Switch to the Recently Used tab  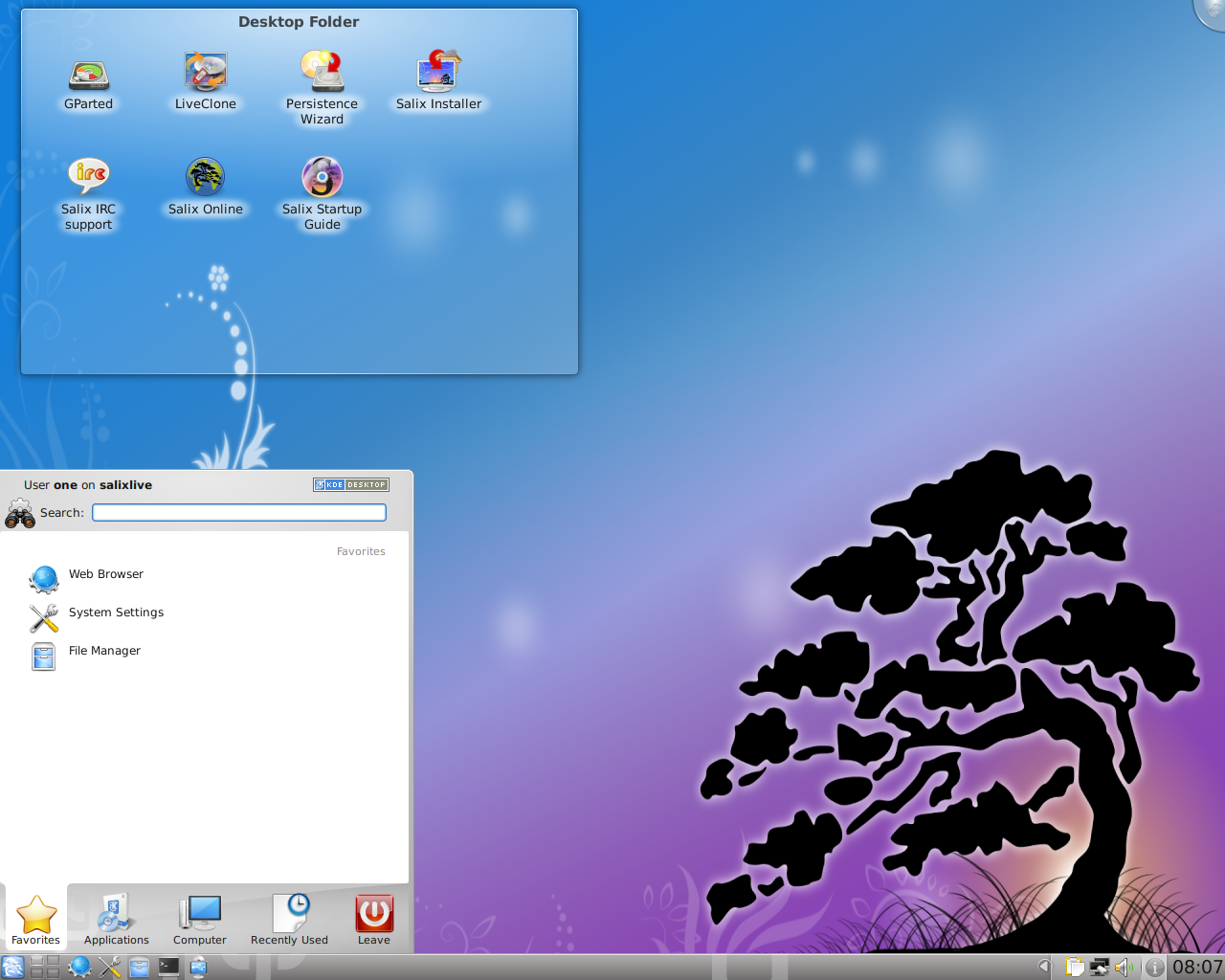[289, 919]
